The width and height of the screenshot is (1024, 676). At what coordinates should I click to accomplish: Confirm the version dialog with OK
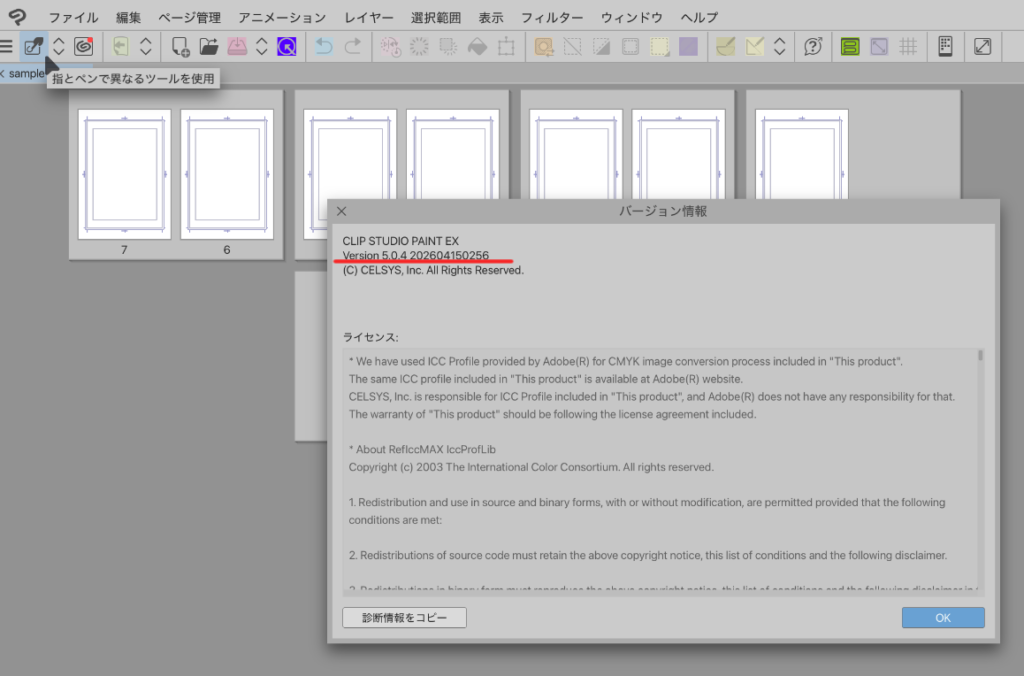coord(943,617)
